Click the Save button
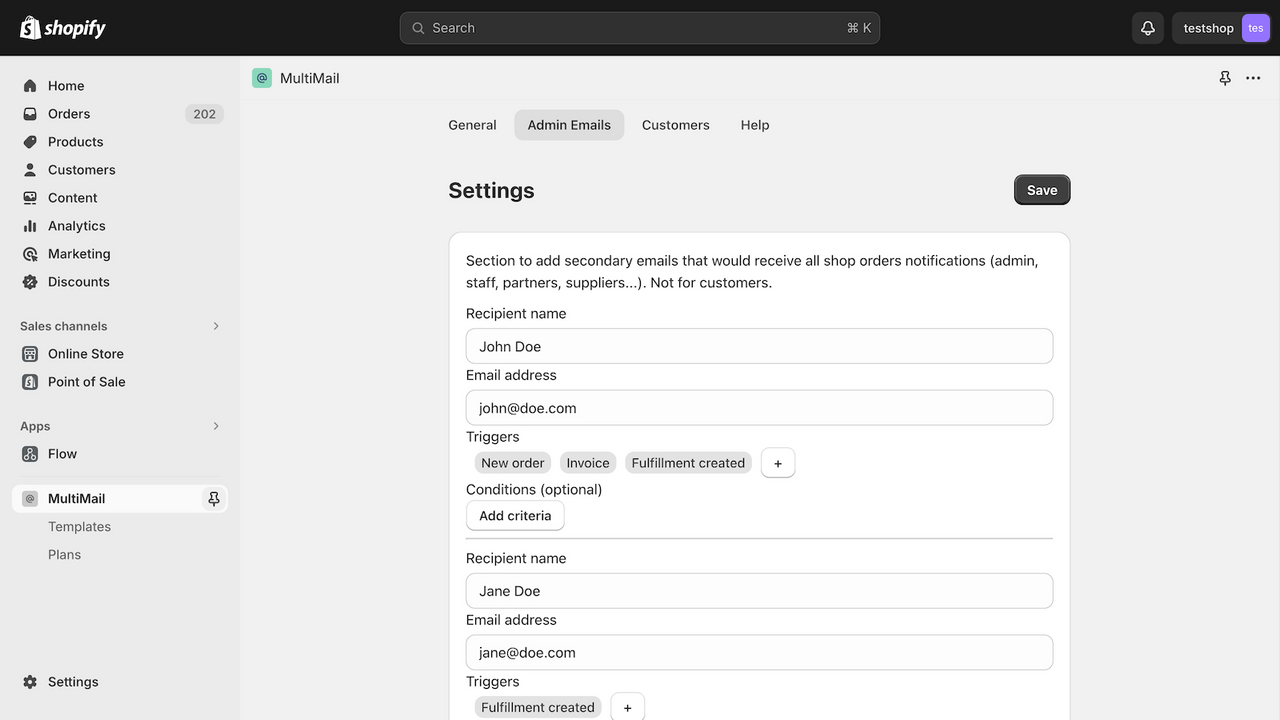Viewport: 1280px width, 720px height. point(1042,190)
